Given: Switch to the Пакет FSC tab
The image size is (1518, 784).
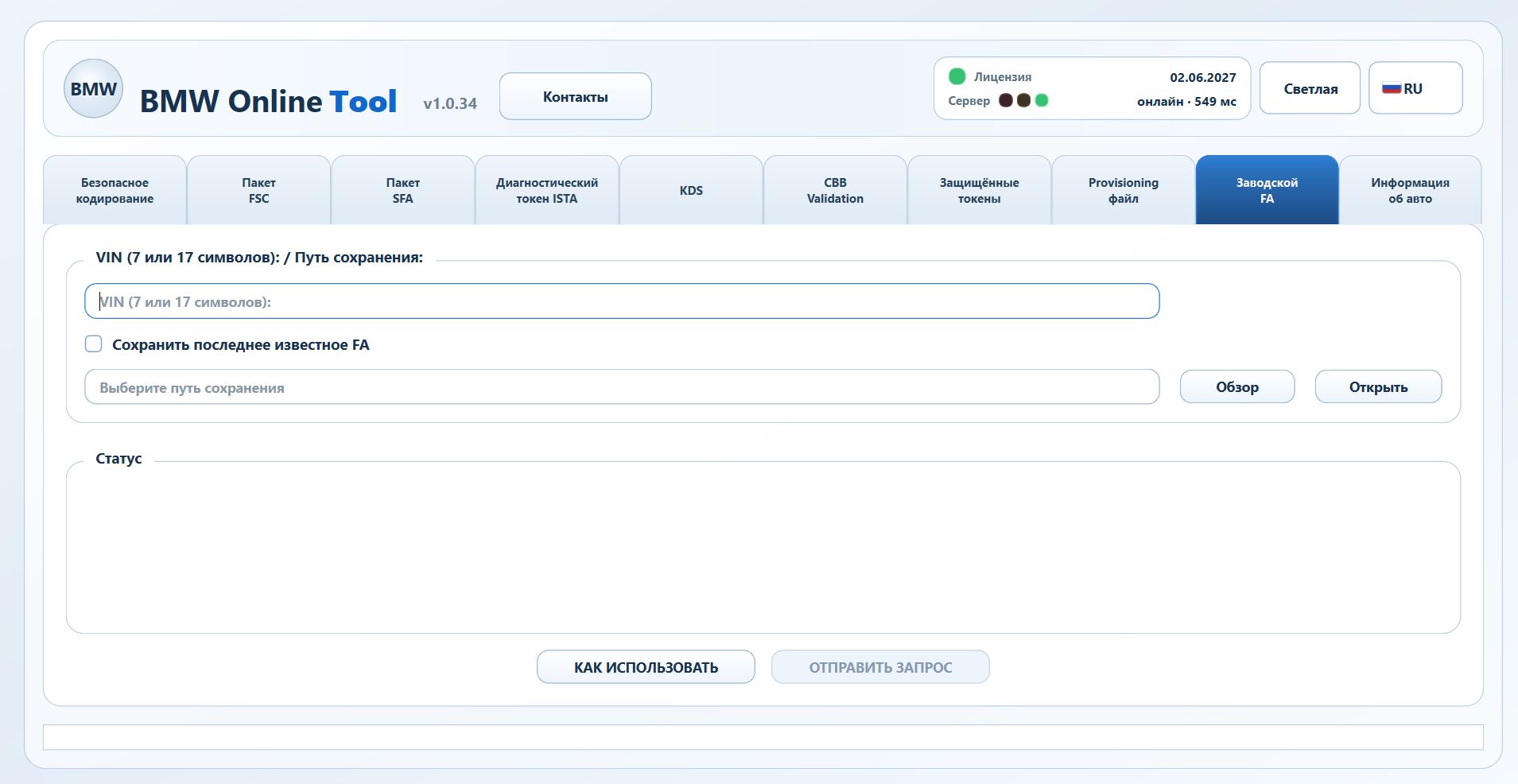Looking at the screenshot, I should point(258,191).
